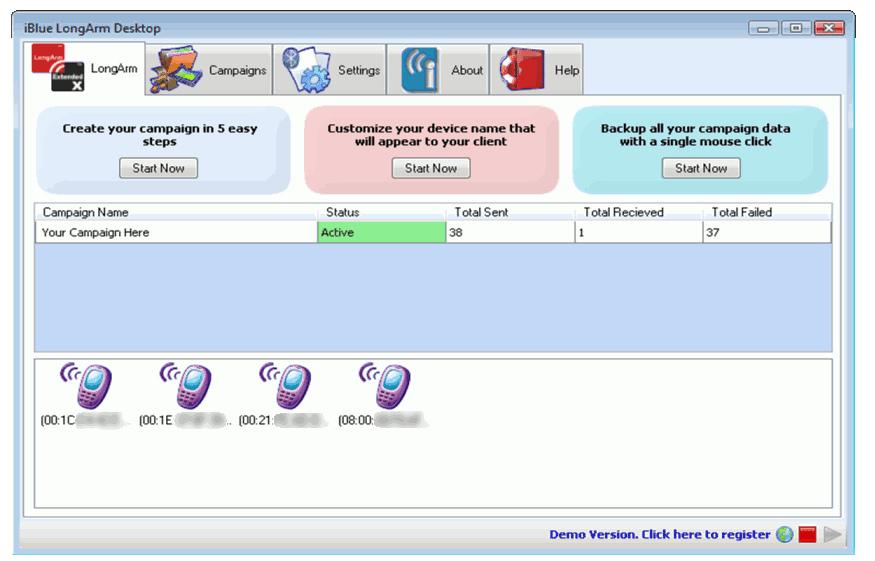Click the Settings gear icon
This screenshot has height=561, width=875.
[x=306, y=70]
